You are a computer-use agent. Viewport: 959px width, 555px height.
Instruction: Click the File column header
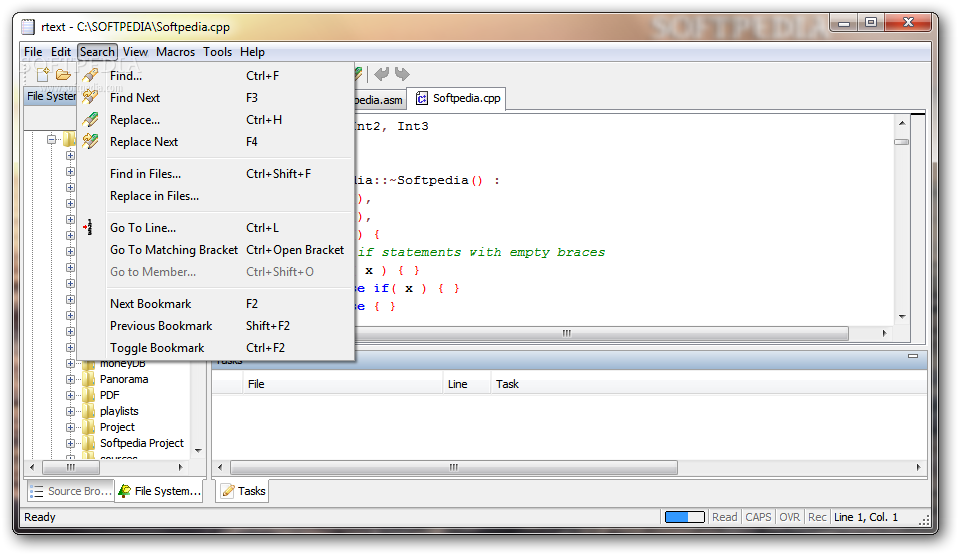point(342,384)
